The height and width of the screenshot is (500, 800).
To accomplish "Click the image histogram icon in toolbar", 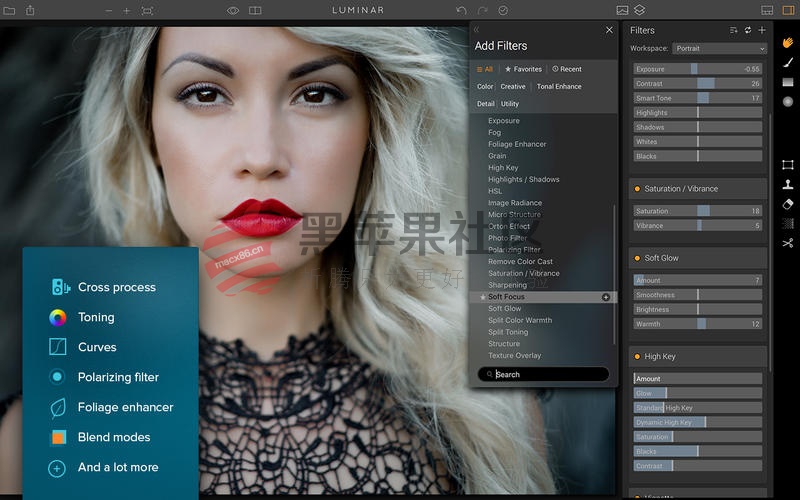I will coord(622,10).
